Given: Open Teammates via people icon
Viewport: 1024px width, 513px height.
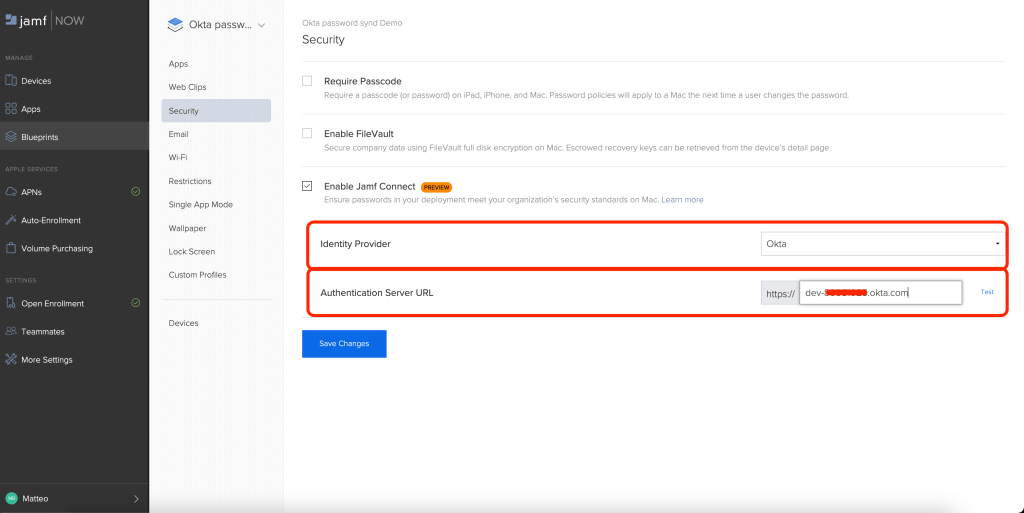Looking at the screenshot, I should click(x=11, y=331).
